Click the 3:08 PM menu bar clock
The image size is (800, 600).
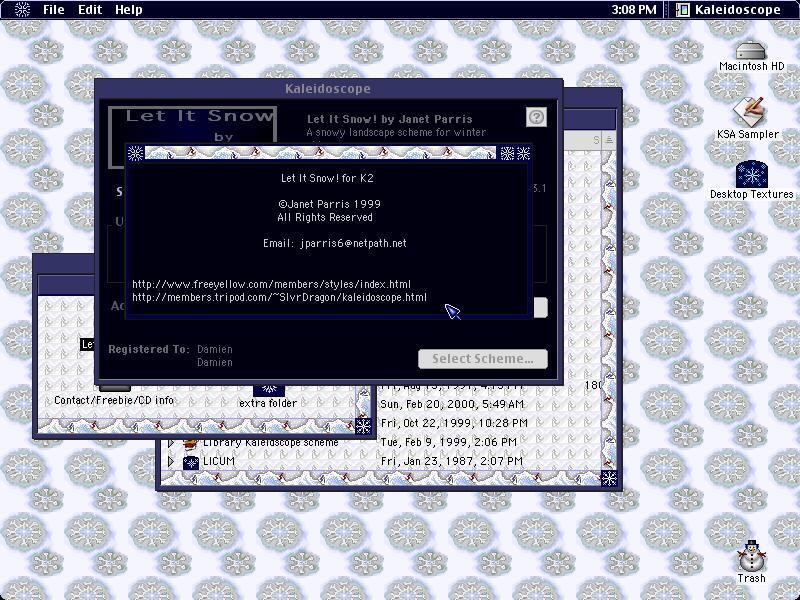pyautogui.click(x=634, y=10)
